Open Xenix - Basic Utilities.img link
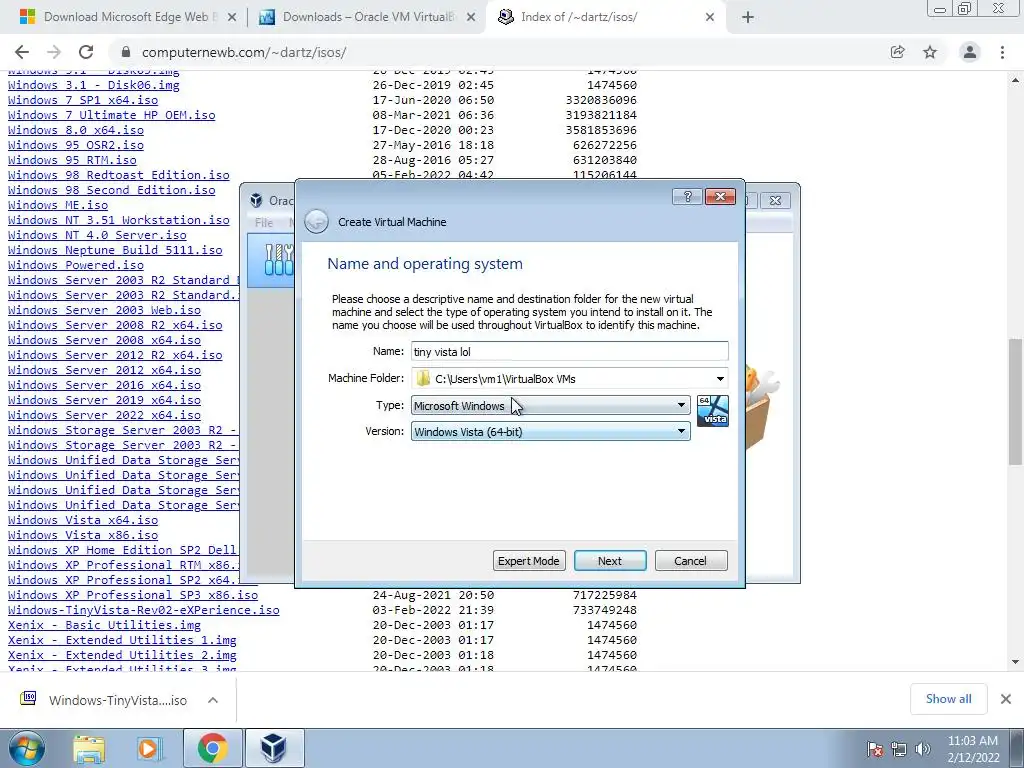Image resolution: width=1024 pixels, height=768 pixels. click(x=104, y=625)
